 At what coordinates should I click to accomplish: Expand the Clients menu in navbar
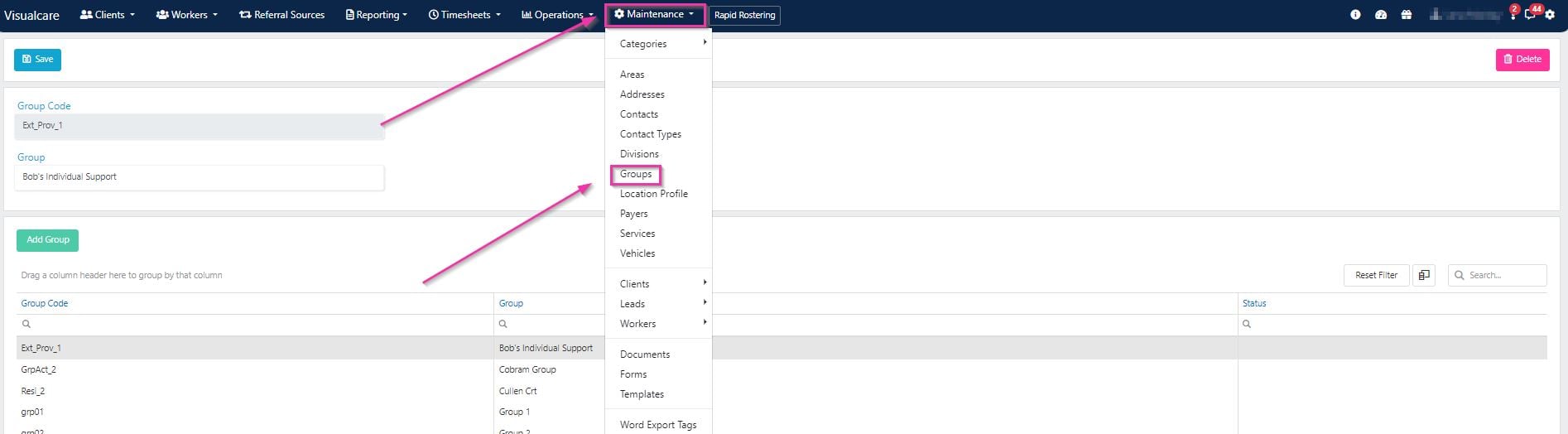pyautogui.click(x=107, y=15)
